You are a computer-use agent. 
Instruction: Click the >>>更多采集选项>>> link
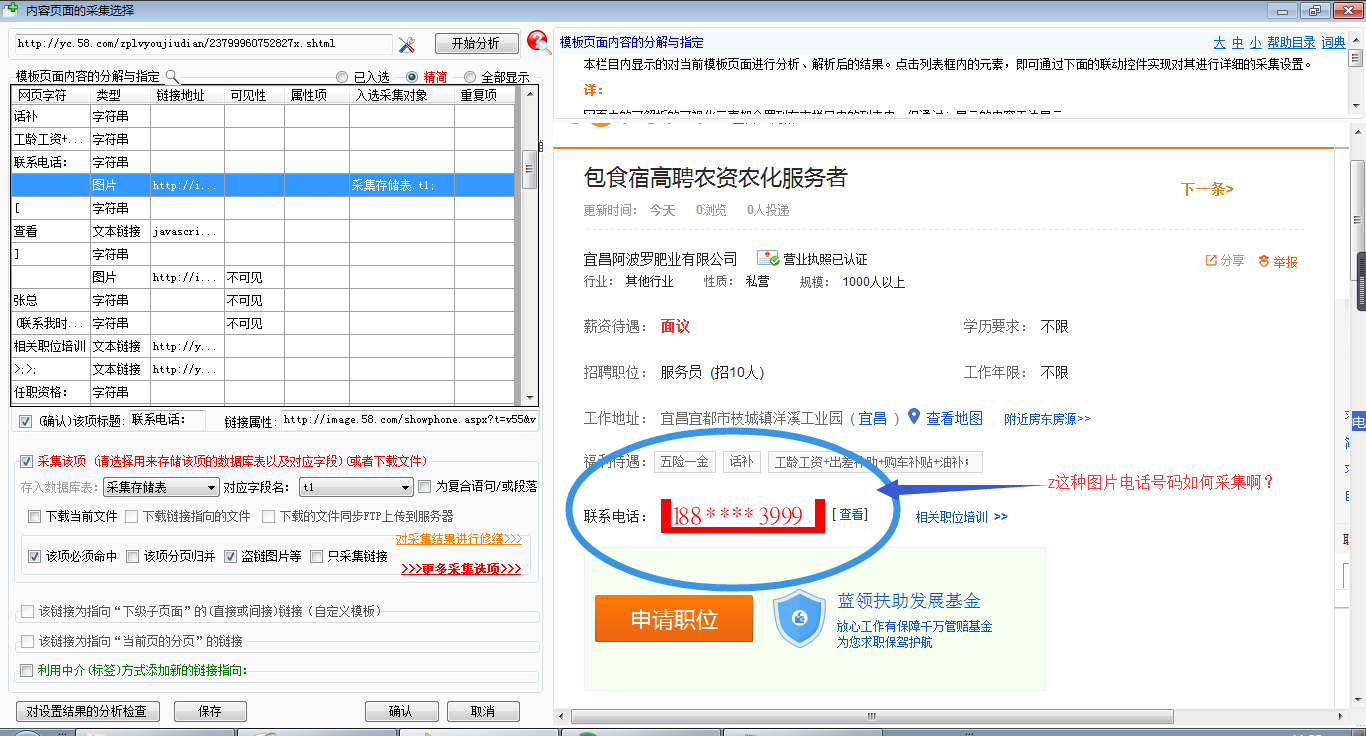tap(461, 569)
